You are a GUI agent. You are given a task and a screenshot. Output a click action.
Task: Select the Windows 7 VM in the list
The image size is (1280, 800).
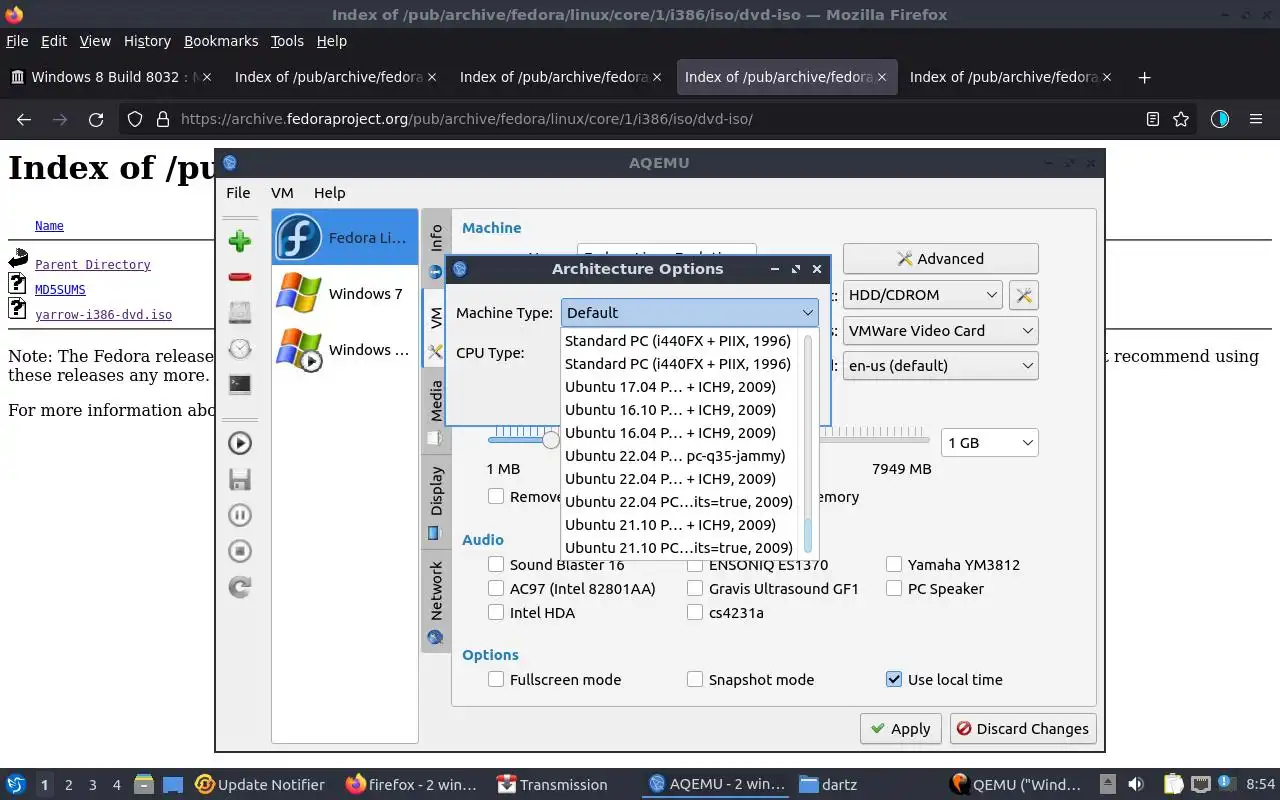point(345,293)
